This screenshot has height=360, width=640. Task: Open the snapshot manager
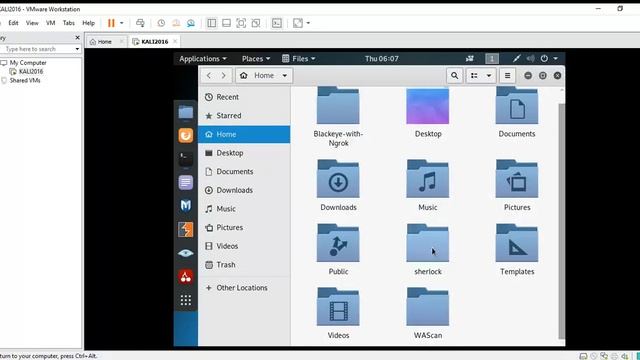[191, 23]
